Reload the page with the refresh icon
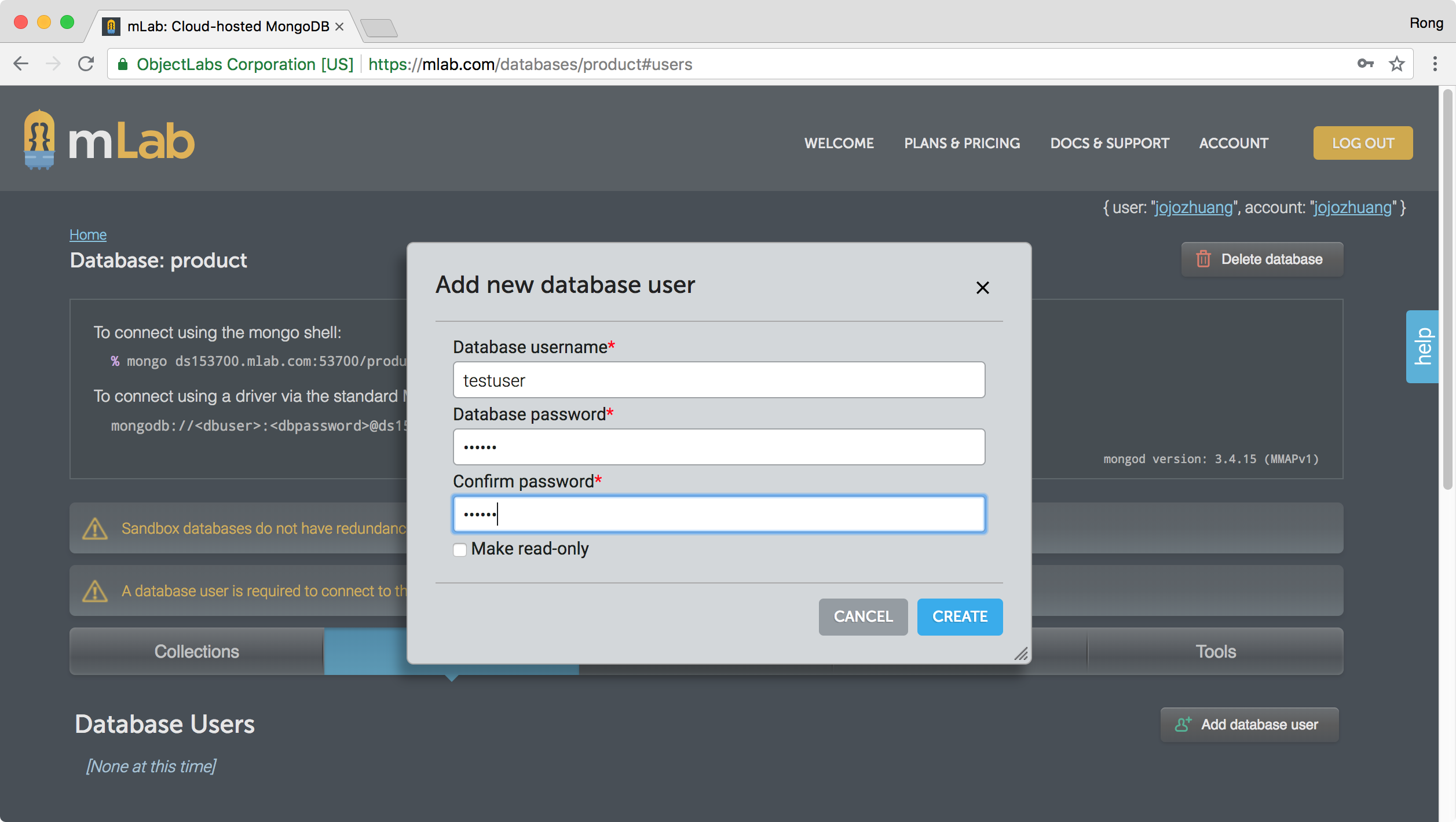 point(86,64)
